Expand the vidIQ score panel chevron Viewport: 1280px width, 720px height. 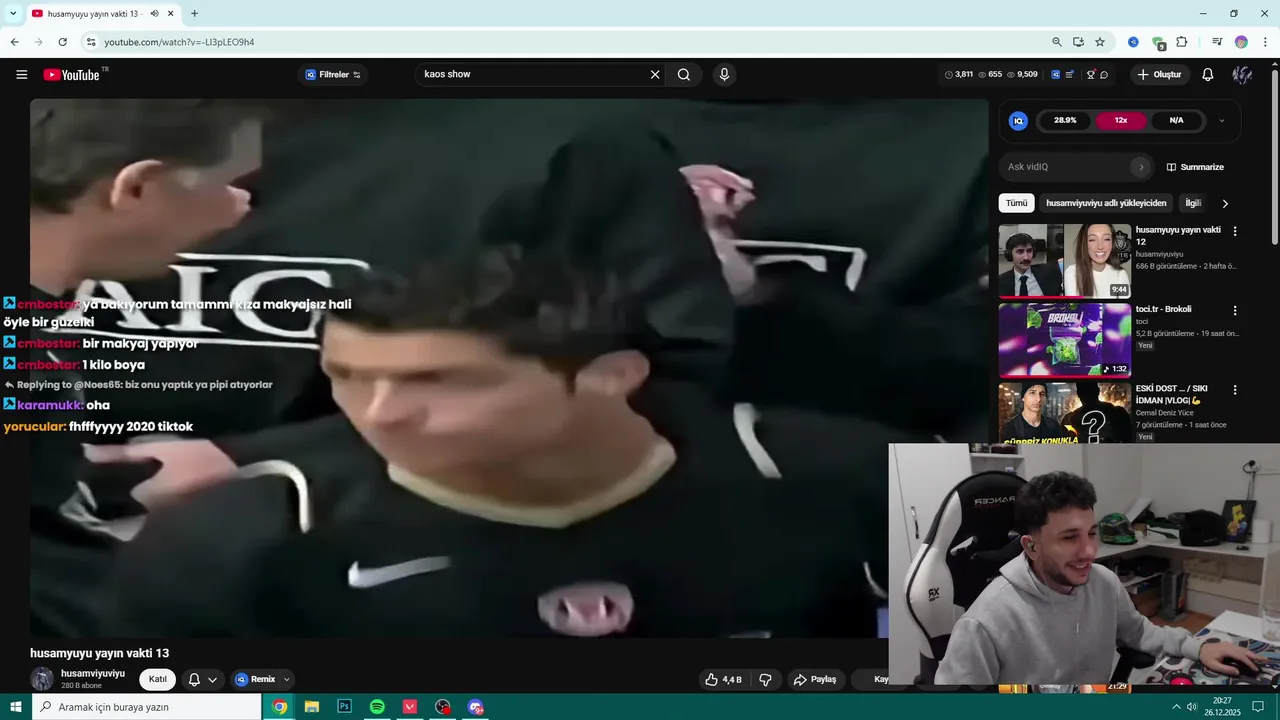[x=1221, y=121]
